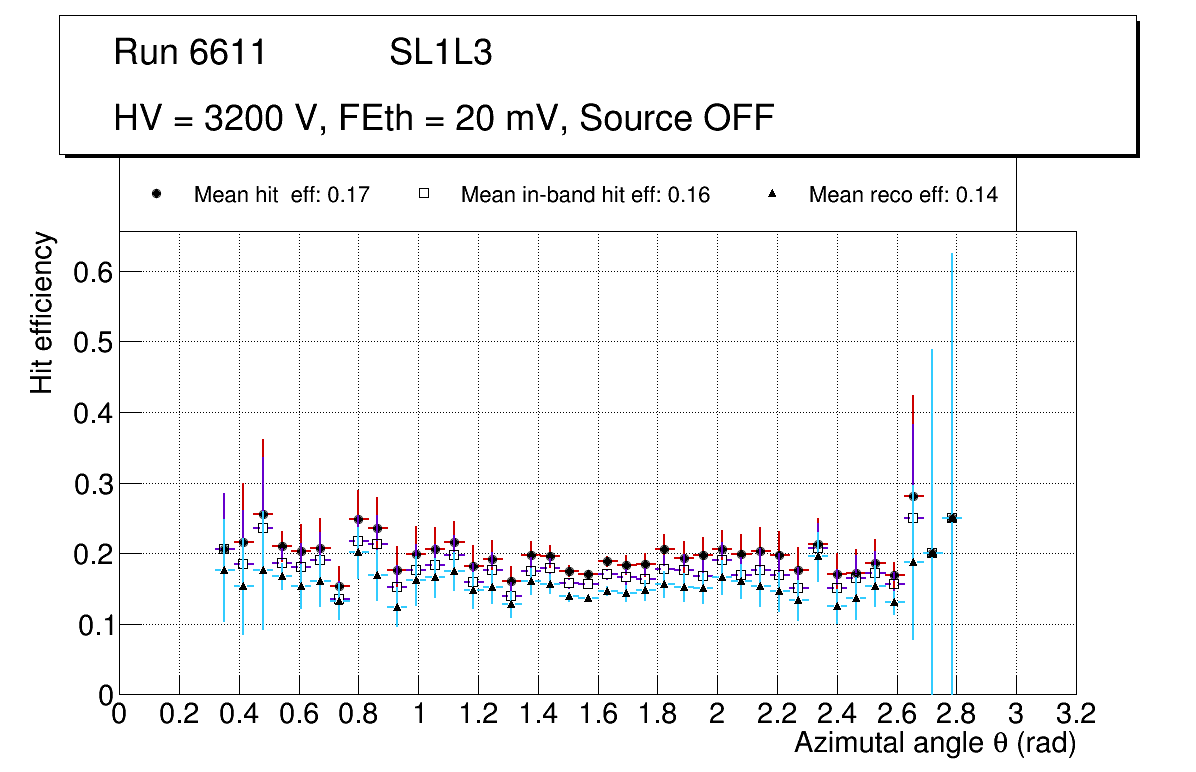
Task: Click the 'Mean reco eff: 0.14' legend text
Action: (x=903, y=195)
